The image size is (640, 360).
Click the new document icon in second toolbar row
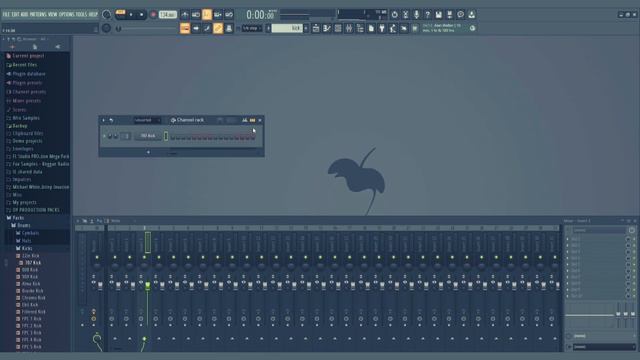pyautogui.click(x=371, y=28)
